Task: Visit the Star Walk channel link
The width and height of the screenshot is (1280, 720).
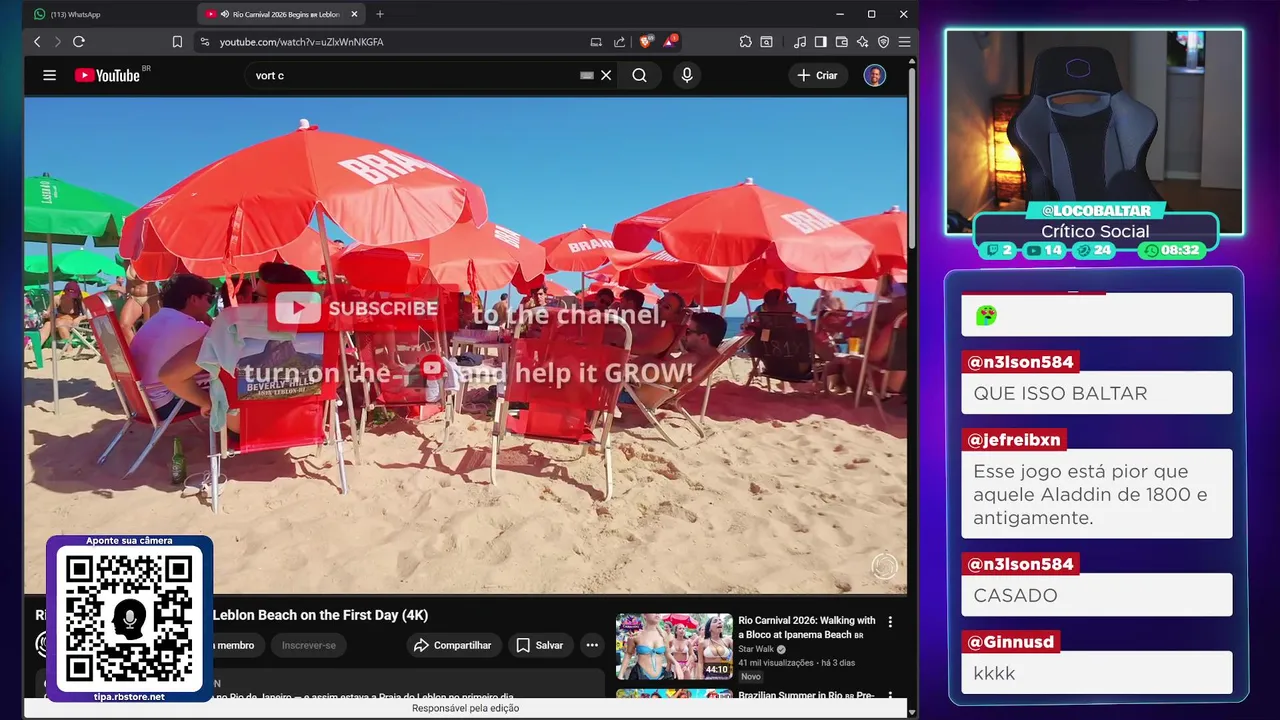Action: [x=756, y=649]
